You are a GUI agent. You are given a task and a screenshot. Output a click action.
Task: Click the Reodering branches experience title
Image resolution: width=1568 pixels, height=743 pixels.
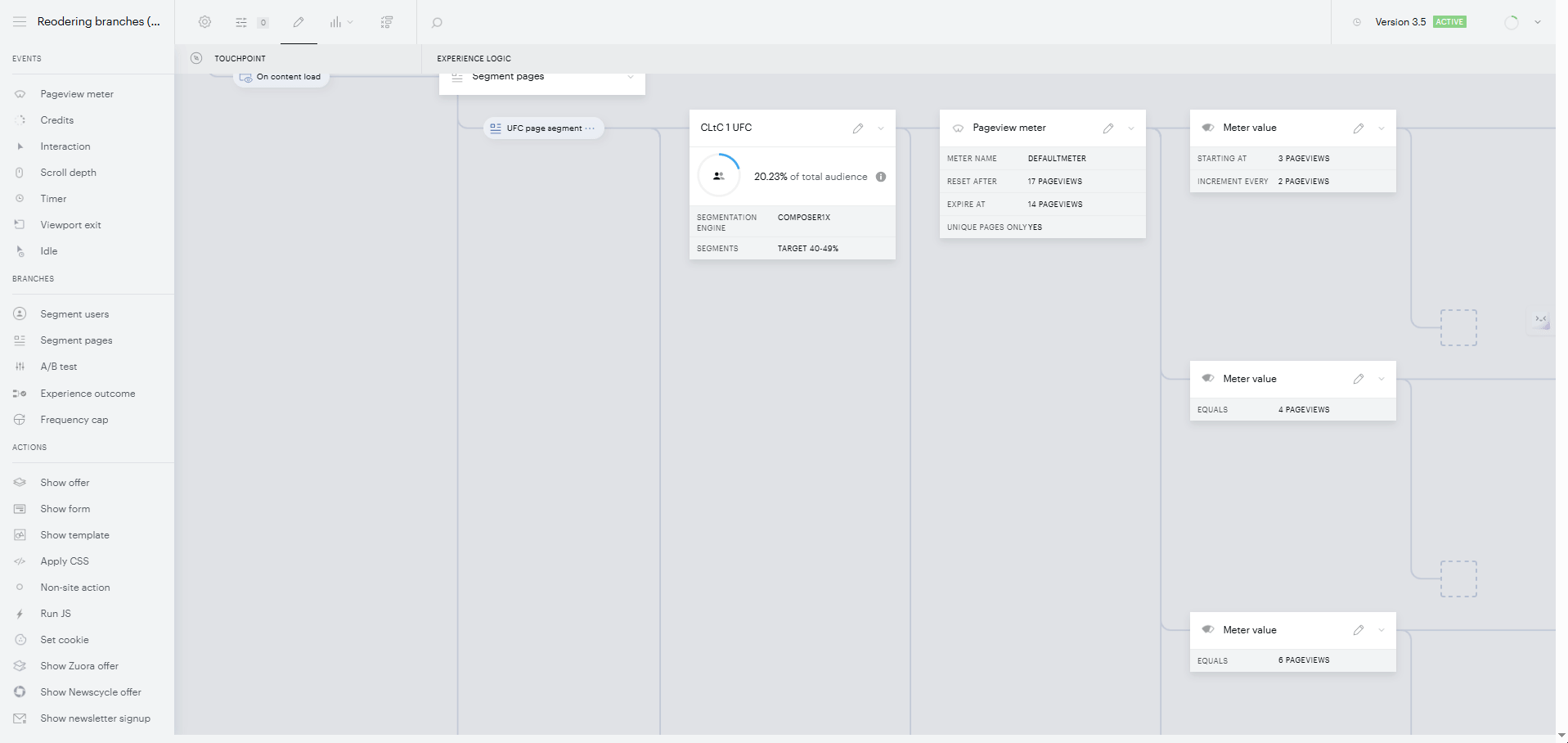[99, 22]
